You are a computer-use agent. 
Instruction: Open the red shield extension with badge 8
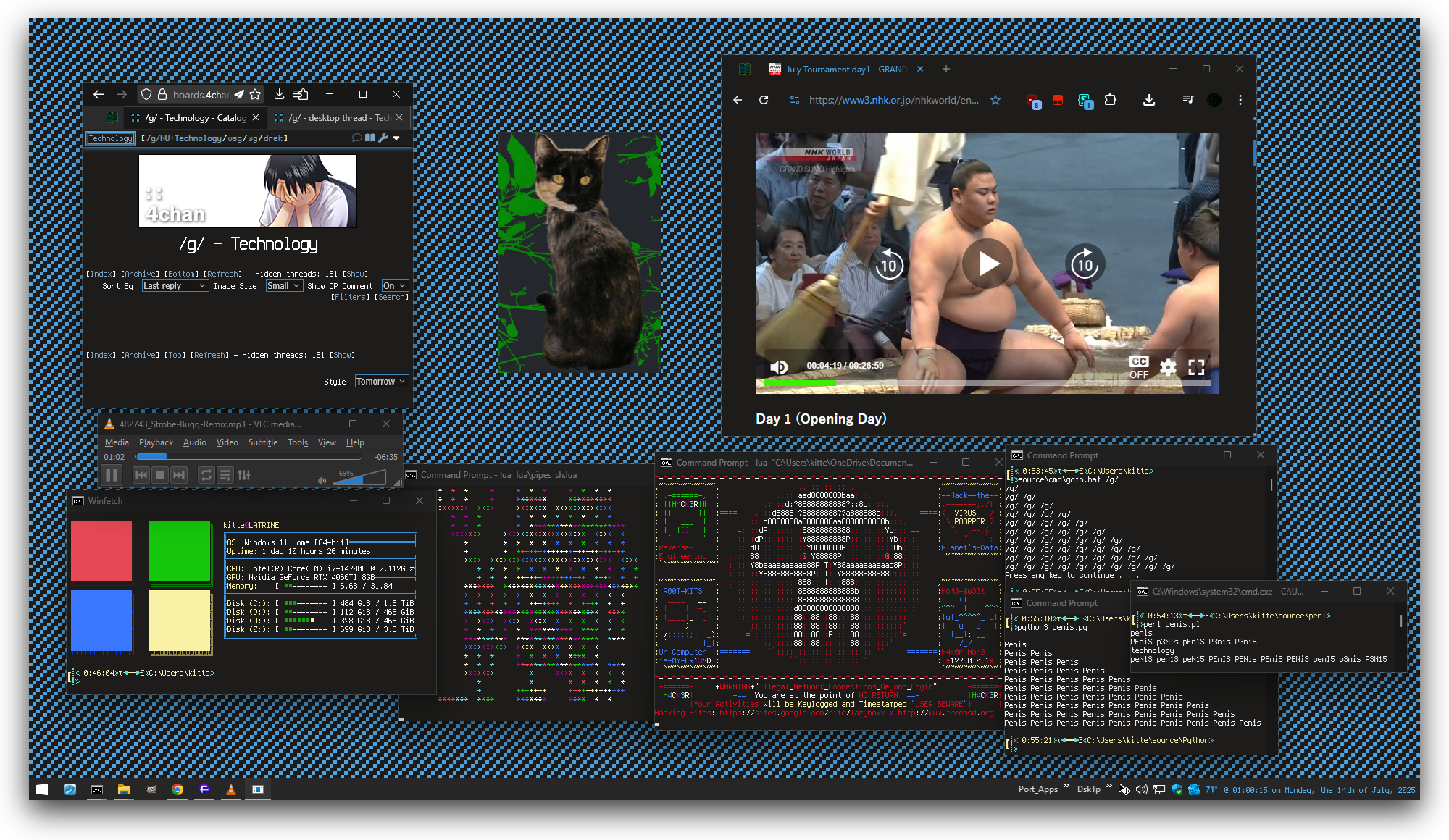pyautogui.click(x=1033, y=101)
